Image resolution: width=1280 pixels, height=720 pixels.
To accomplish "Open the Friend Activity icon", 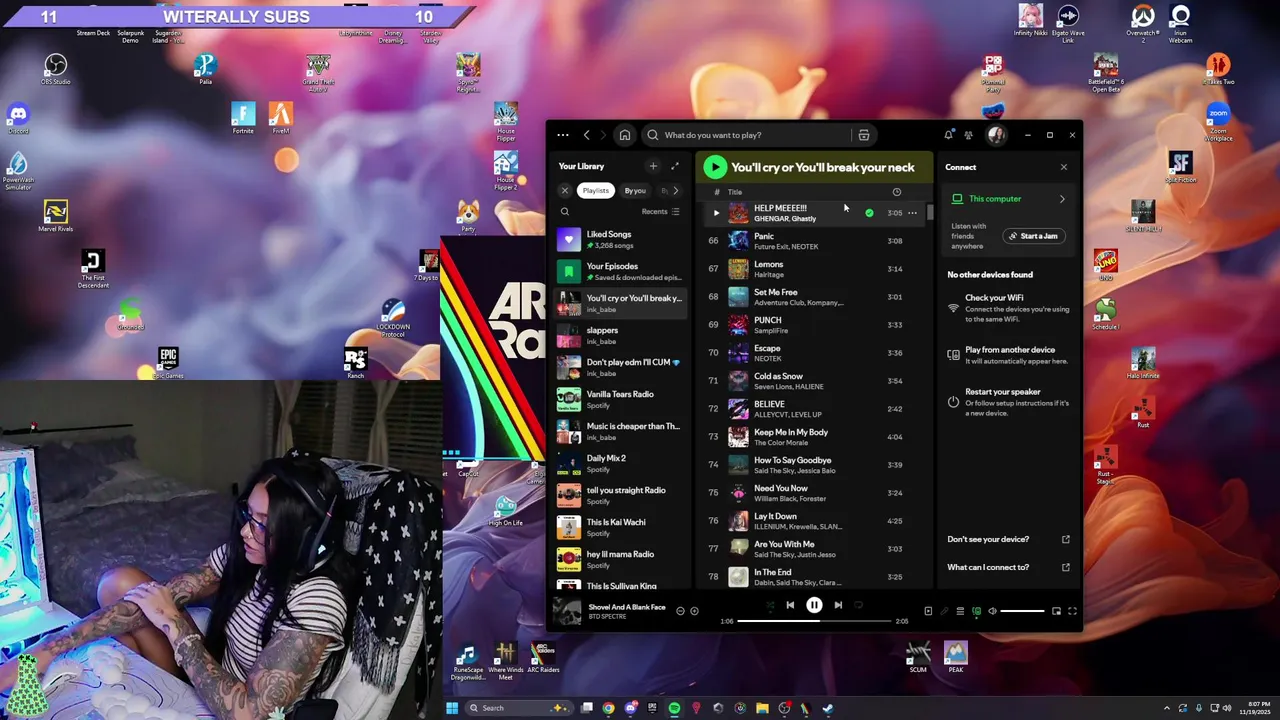I will pyautogui.click(x=968, y=135).
